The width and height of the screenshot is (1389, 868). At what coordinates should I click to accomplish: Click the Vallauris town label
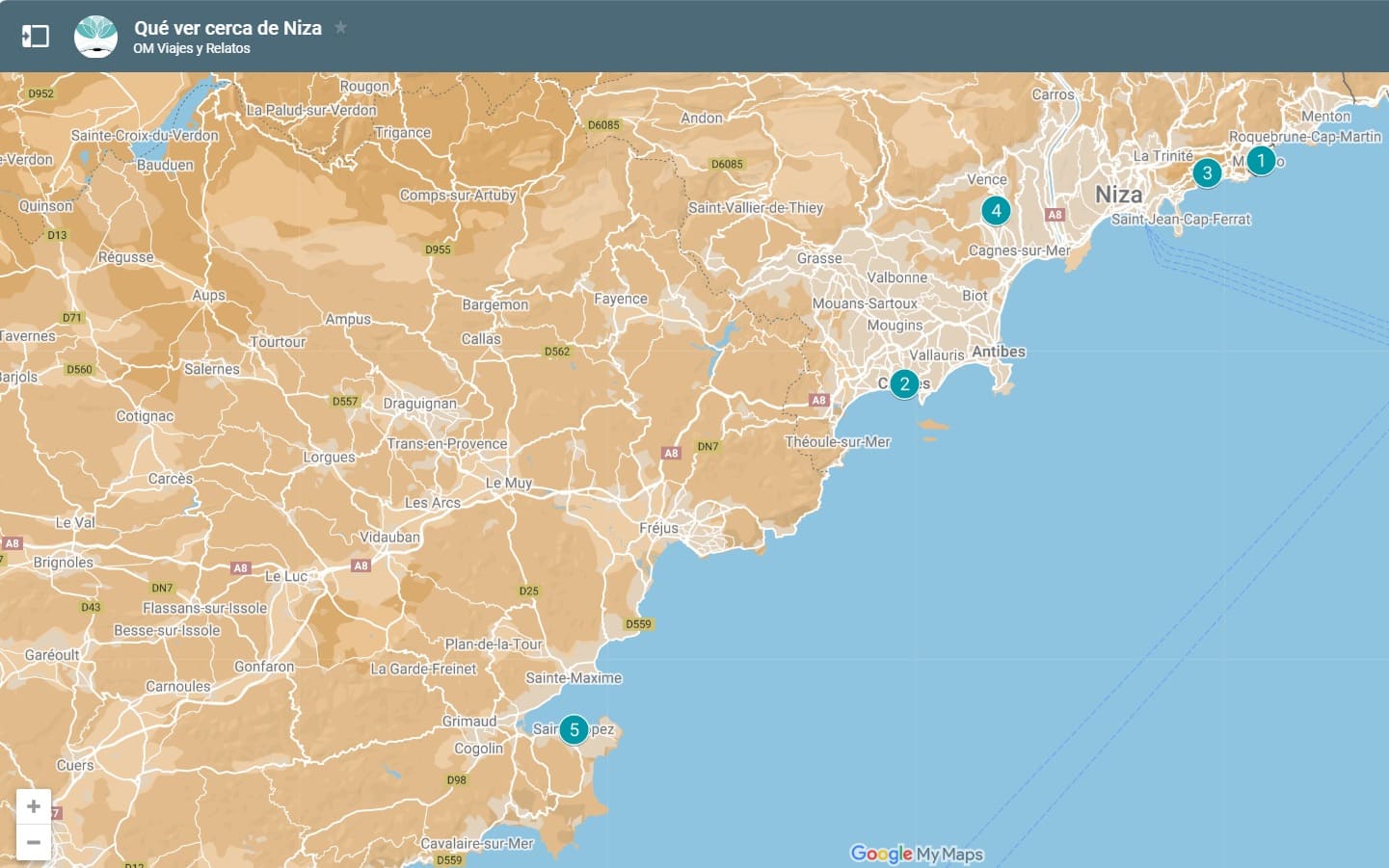click(x=937, y=355)
